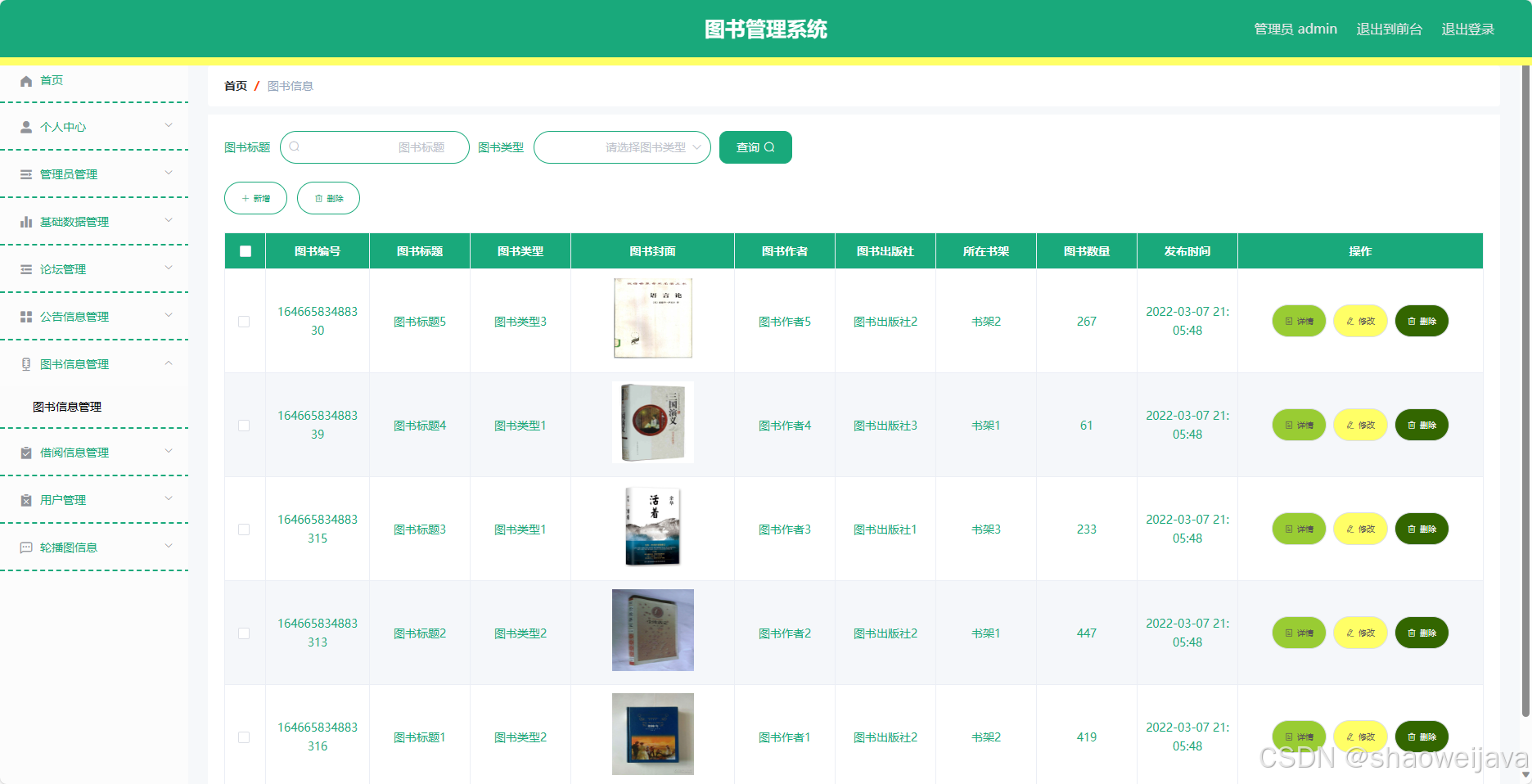Click the 发布时间 column header
Image resolution: width=1532 pixels, height=784 pixels.
(1187, 251)
